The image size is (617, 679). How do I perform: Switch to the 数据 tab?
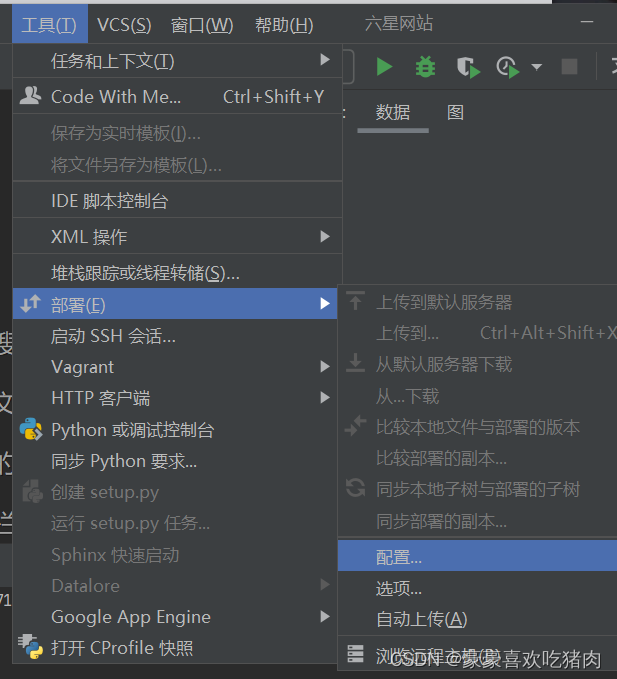[393, 112]
